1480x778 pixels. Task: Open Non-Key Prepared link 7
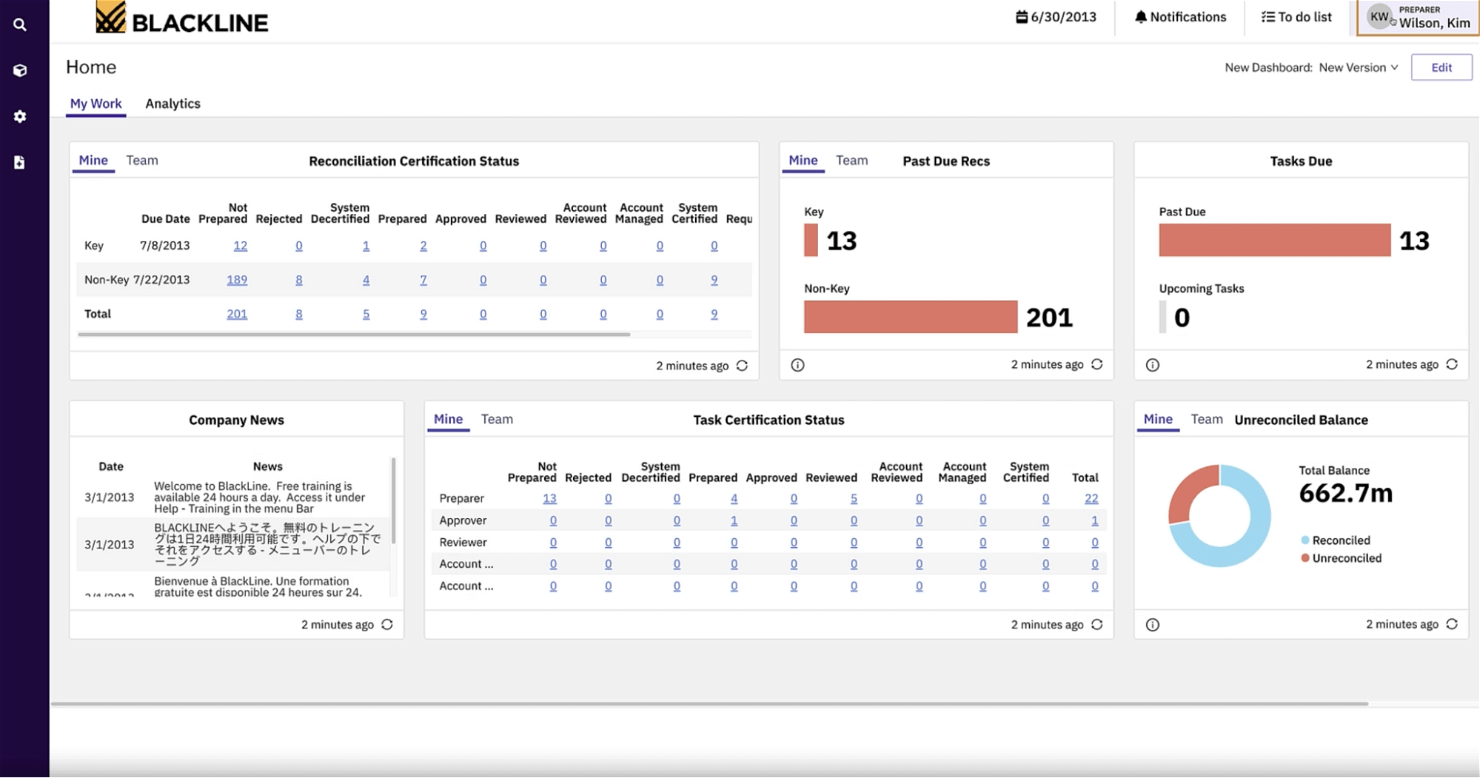pos(423,280)
